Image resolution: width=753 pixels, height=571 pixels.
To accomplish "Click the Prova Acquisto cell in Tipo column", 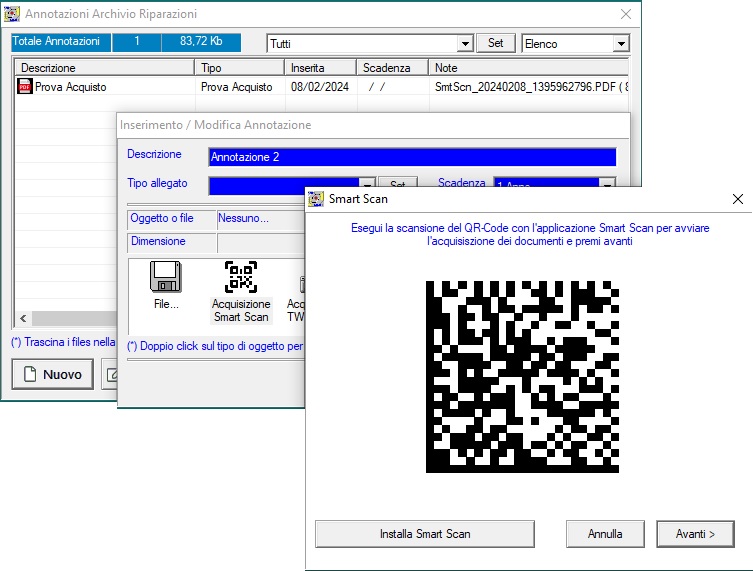I will (237, 87).
